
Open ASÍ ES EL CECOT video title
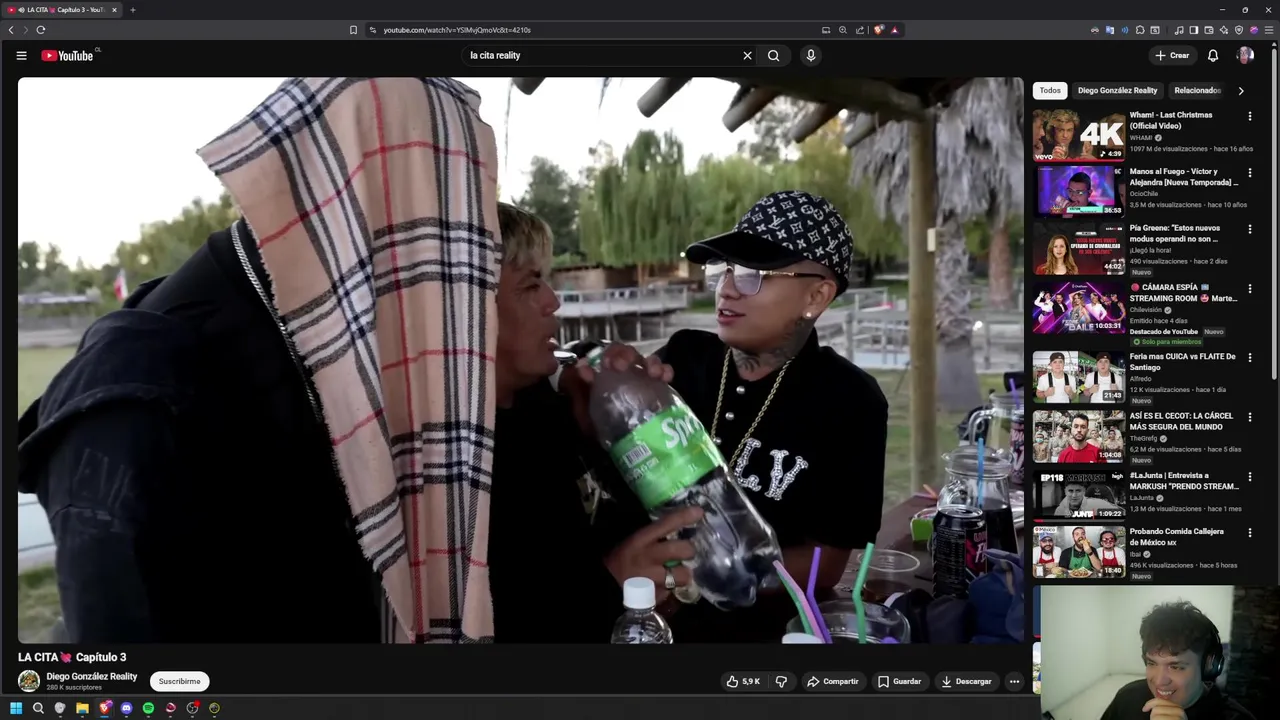(x=1181, y=420)
